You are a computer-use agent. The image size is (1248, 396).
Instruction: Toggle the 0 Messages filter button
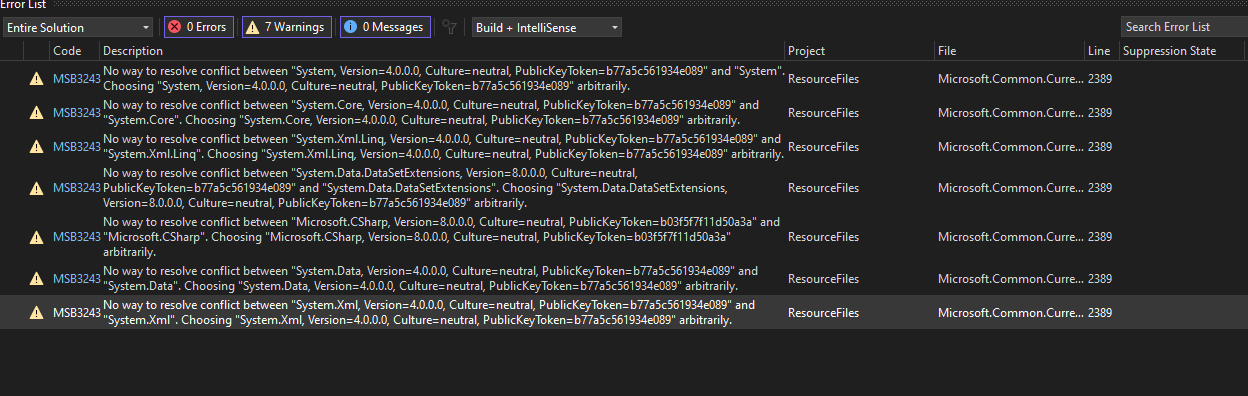[x=385, y=27]
